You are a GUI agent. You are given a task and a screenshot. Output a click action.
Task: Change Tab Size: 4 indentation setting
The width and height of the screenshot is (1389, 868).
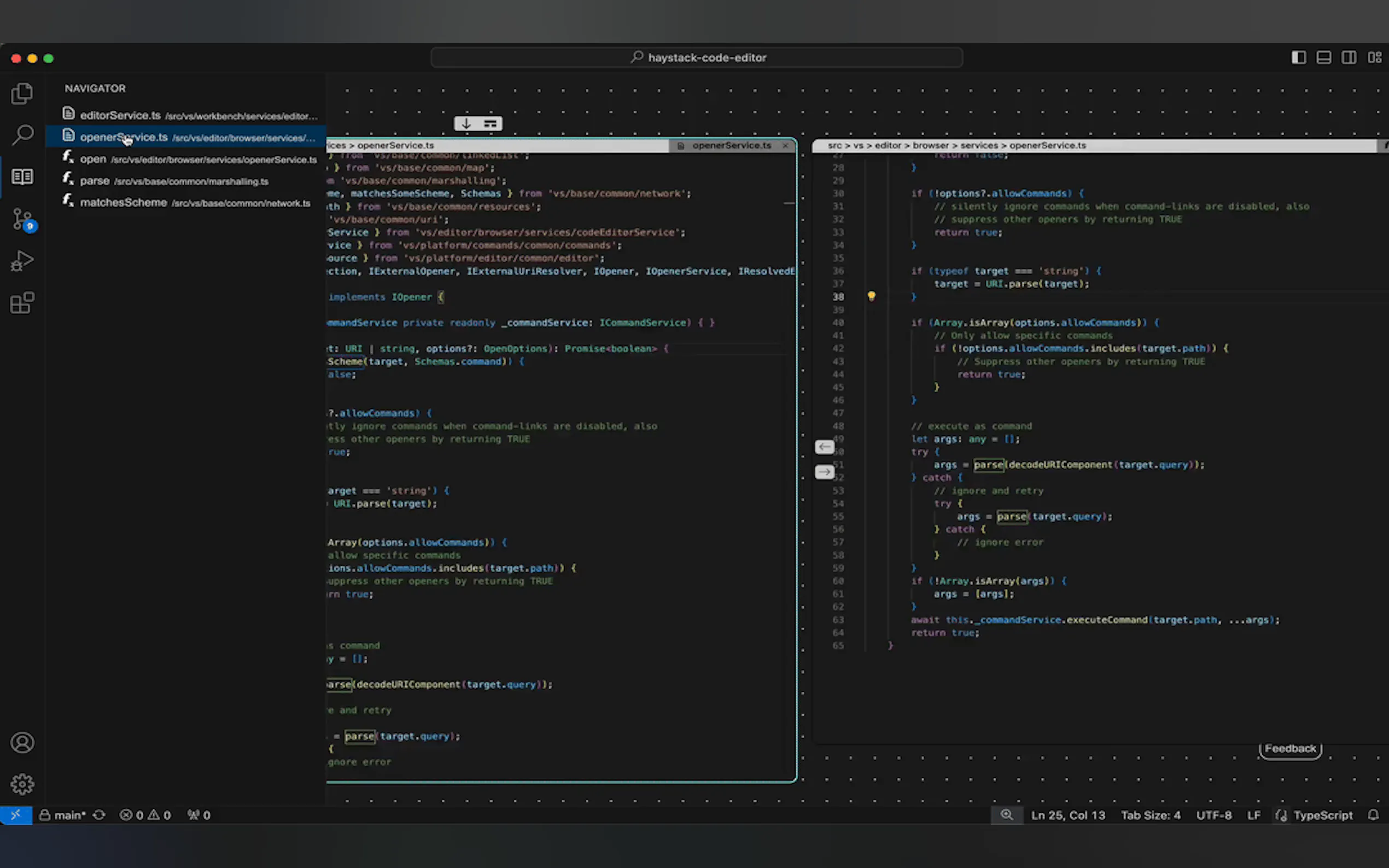coord(1150,815)
